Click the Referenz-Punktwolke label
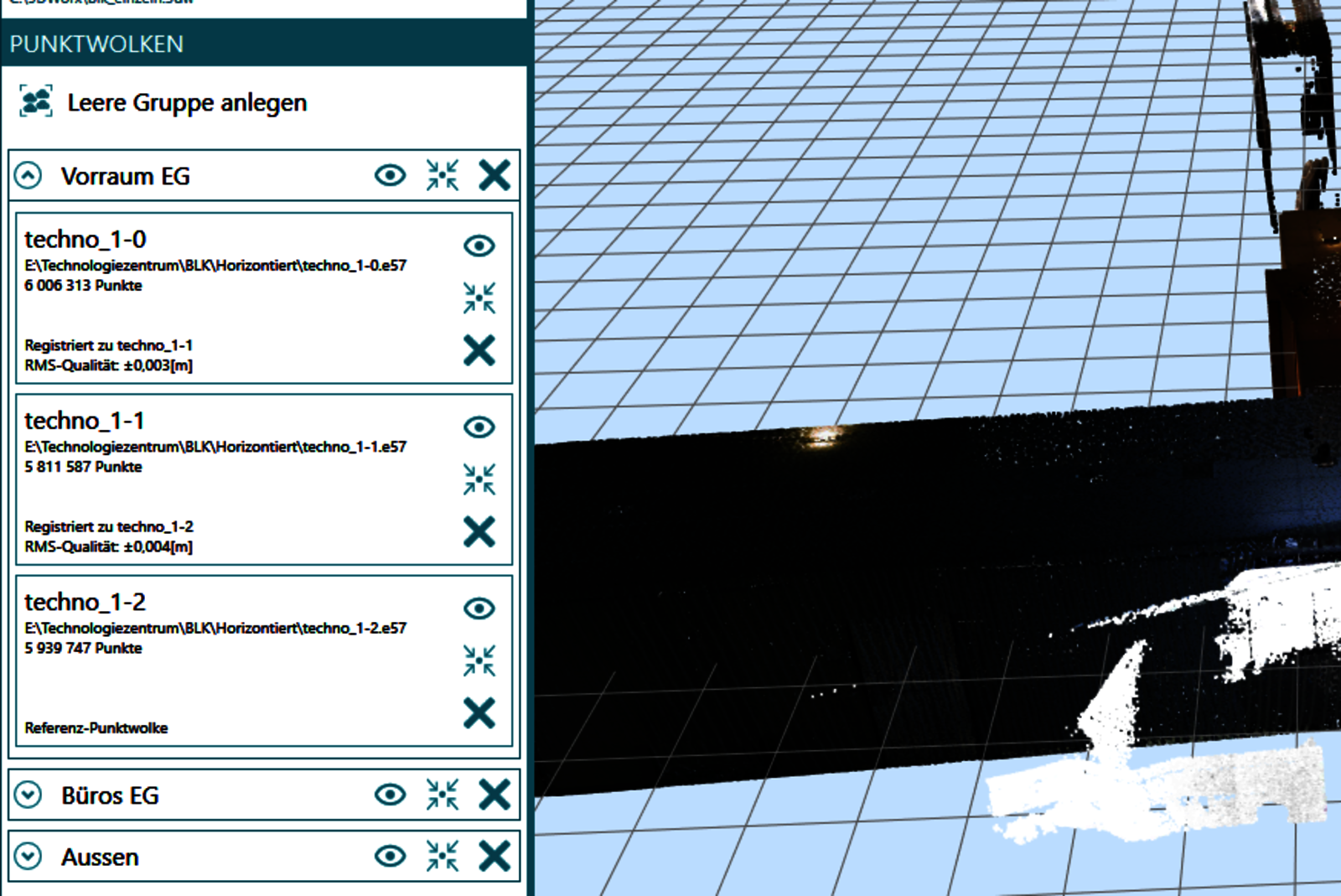The width and height of the screenshot is (1341, 896). tap(96, 728)
